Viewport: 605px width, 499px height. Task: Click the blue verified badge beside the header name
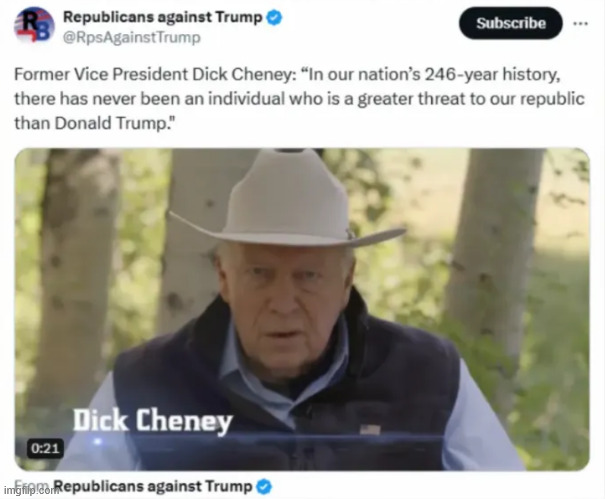[275, 18]
